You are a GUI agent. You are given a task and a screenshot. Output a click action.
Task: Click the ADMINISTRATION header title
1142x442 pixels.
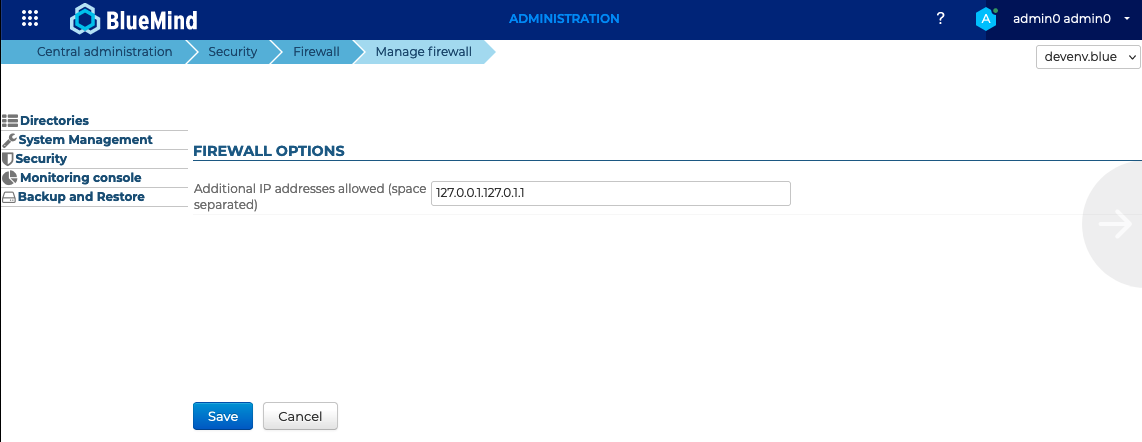[564, 19]
